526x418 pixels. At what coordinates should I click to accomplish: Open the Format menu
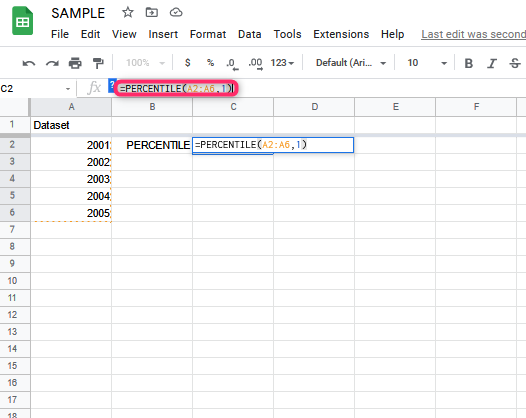(208, 34)
